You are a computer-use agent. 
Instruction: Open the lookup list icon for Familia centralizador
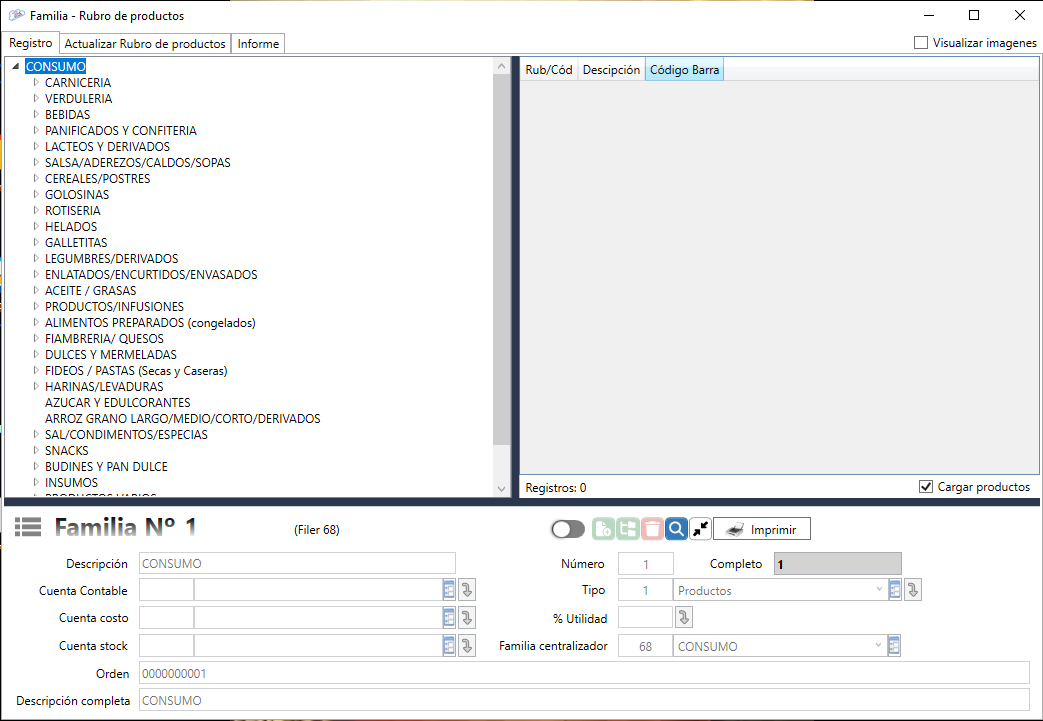(895, 646)
